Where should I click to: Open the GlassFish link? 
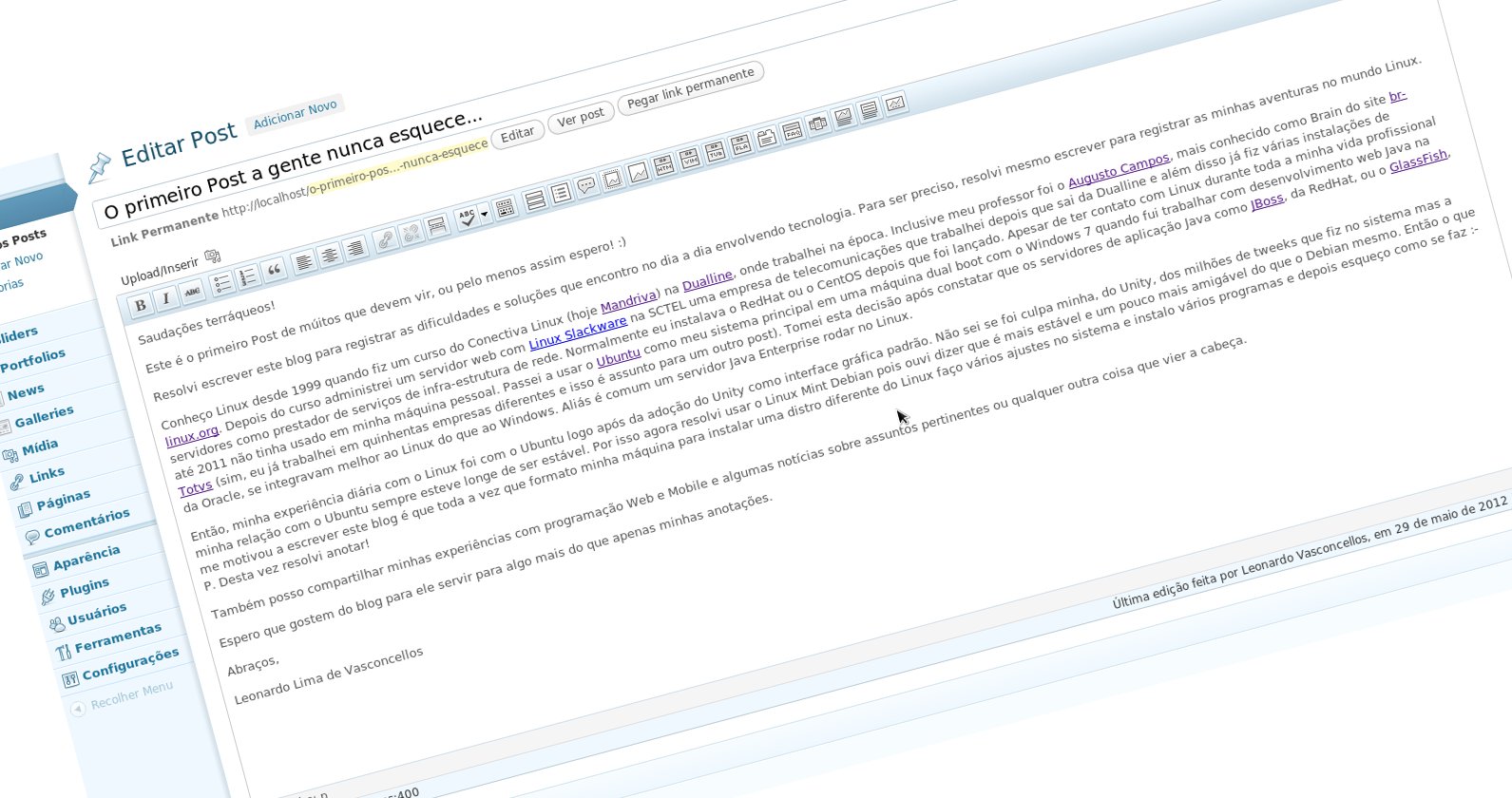tap(1419, 161)
